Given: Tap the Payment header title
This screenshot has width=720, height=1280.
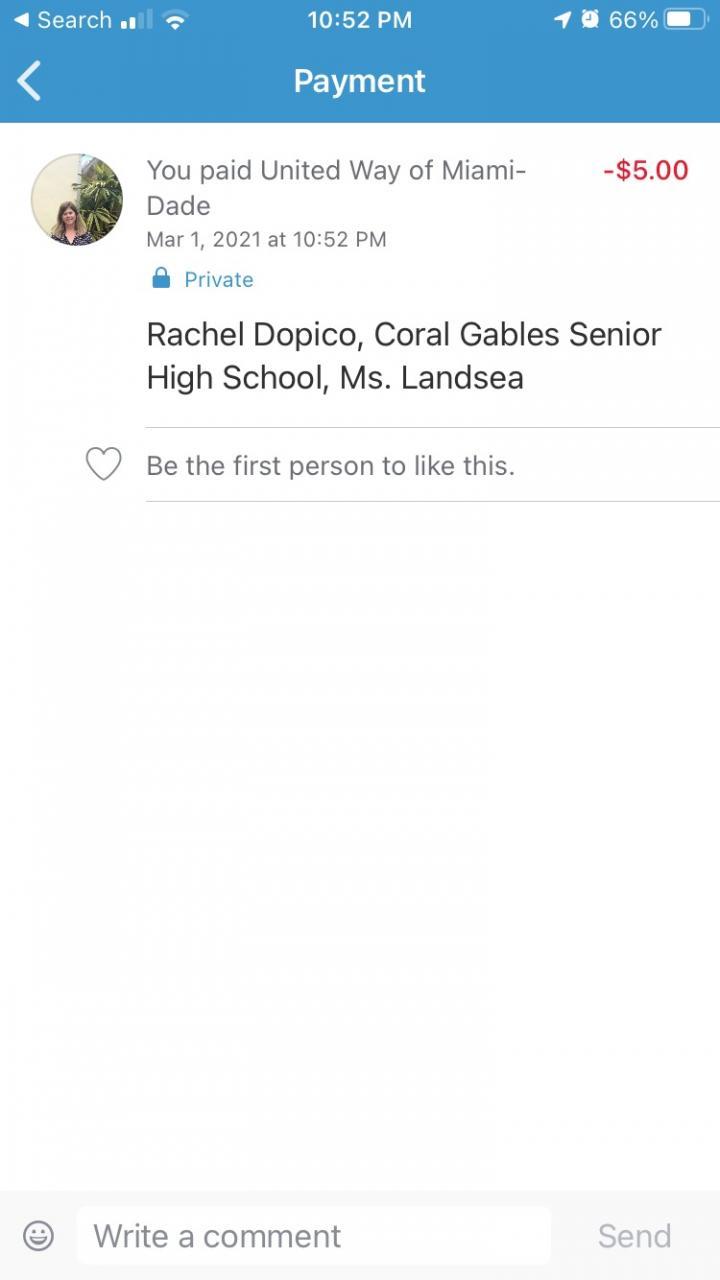Looking at the screenshot, I should coord(360,81).
